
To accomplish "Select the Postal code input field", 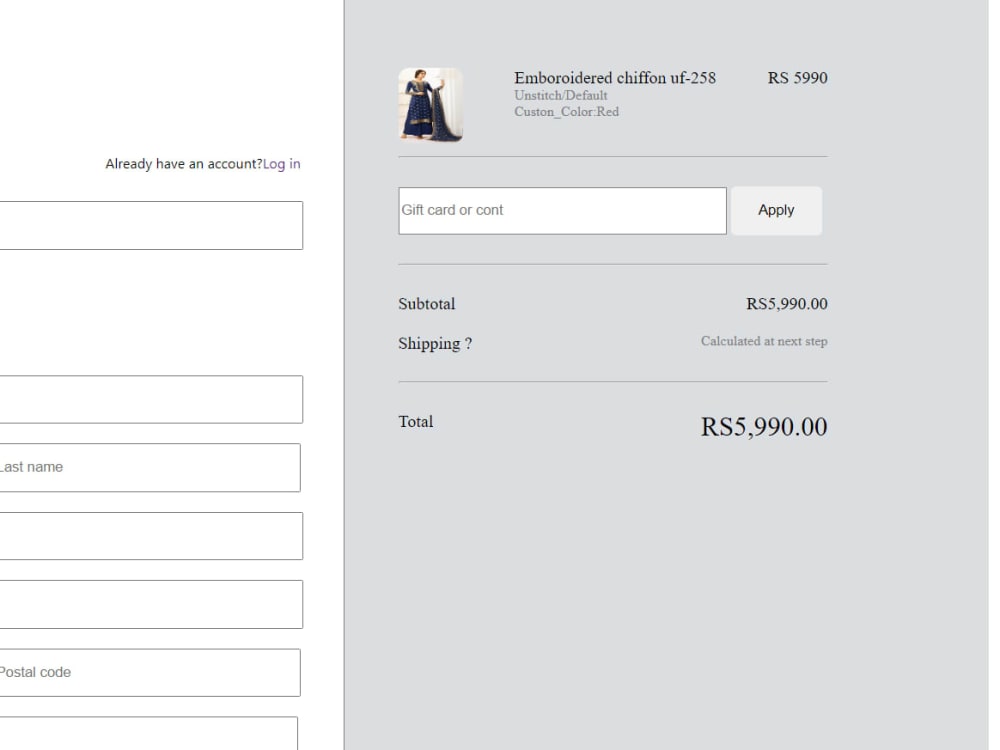I will click(x=150, y=673).
